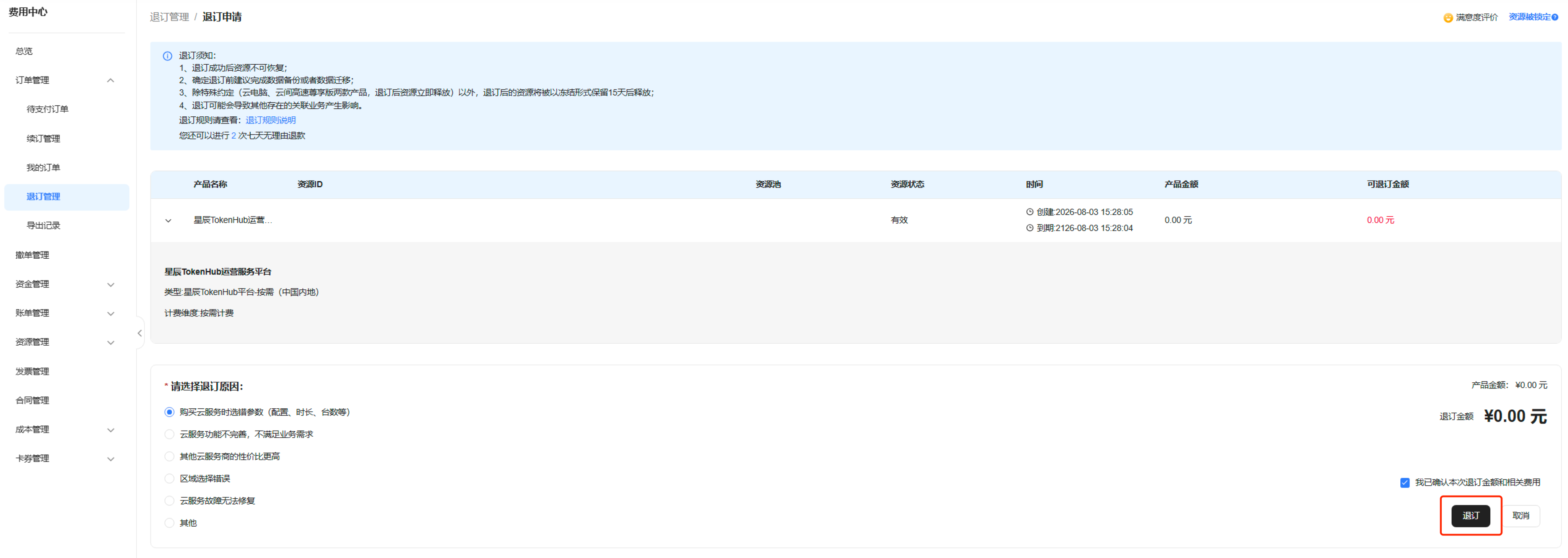
Task: Pick the 区域选择错误 radio option
Action: 169,478
